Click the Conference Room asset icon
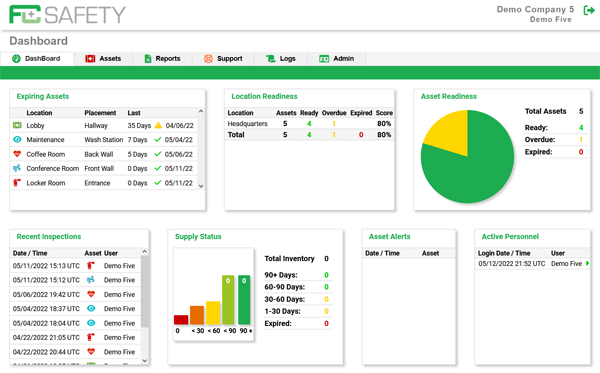Image resolution: width=600 pixels, height=373 pixels. pos(17,168)
